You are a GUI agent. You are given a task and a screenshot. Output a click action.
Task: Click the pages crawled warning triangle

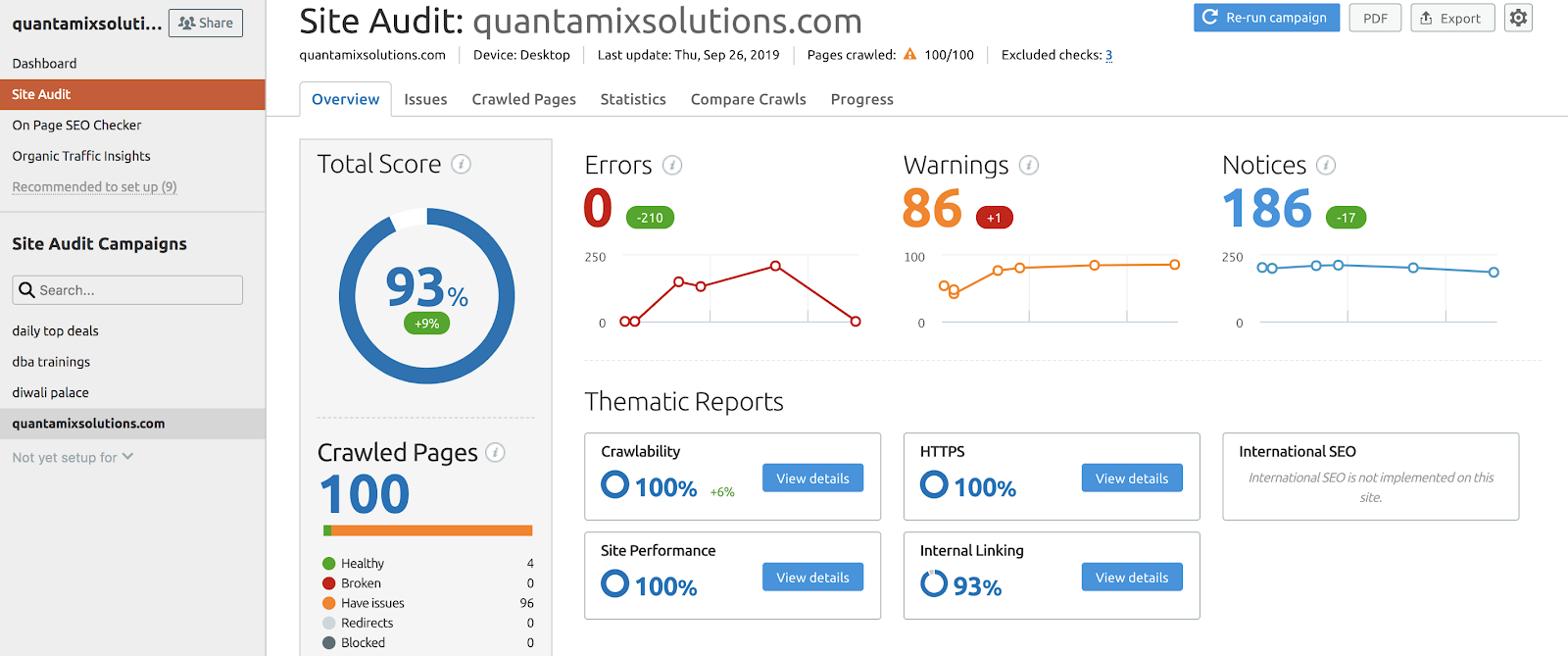coord(910,55)
